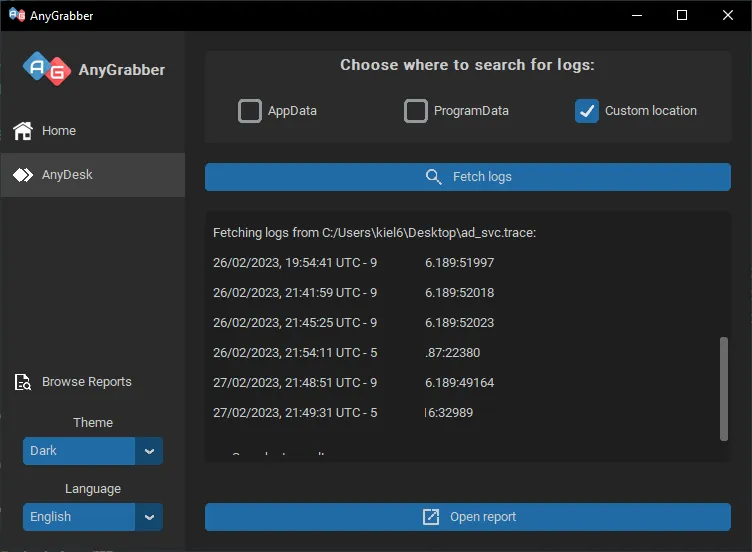Image resolution: width=752 pixels, height=552 pixels.
Task: Click the AnyGrabber logo in sidebar
Action: [x=47, y=69]
